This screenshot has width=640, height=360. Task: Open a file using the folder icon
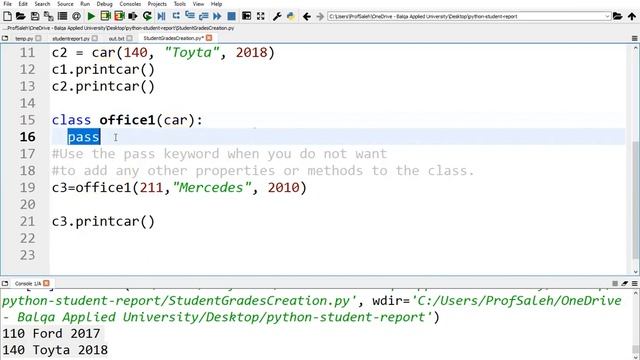(21, 16)
